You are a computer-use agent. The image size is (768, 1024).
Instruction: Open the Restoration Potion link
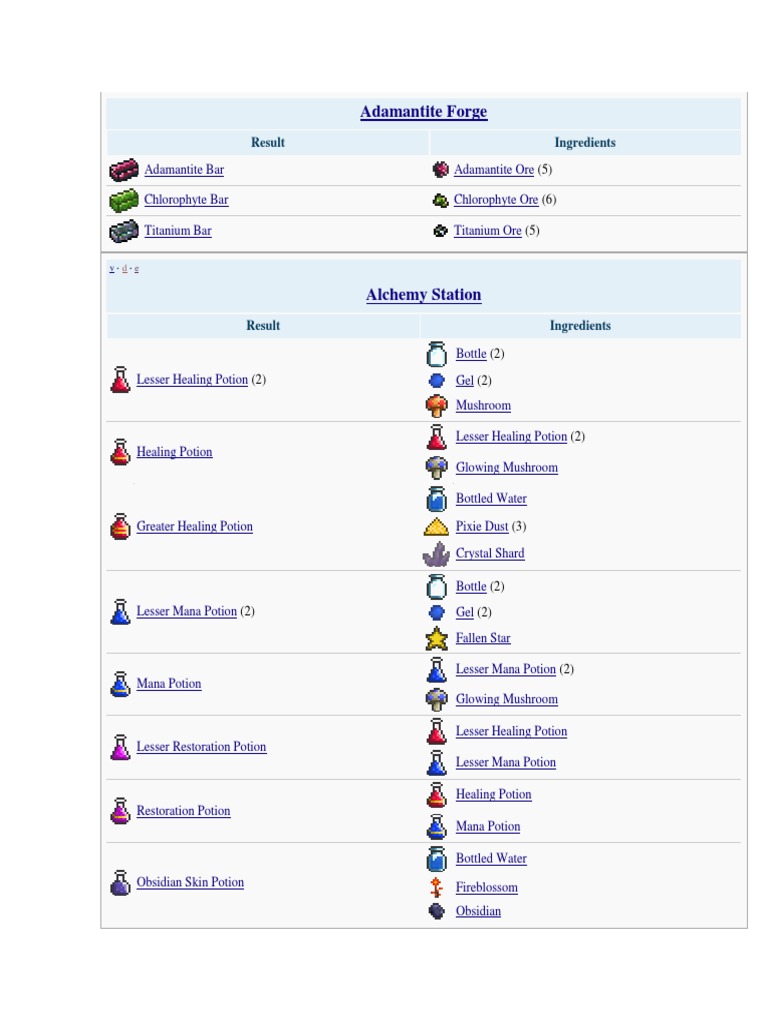tap(184, 810)
